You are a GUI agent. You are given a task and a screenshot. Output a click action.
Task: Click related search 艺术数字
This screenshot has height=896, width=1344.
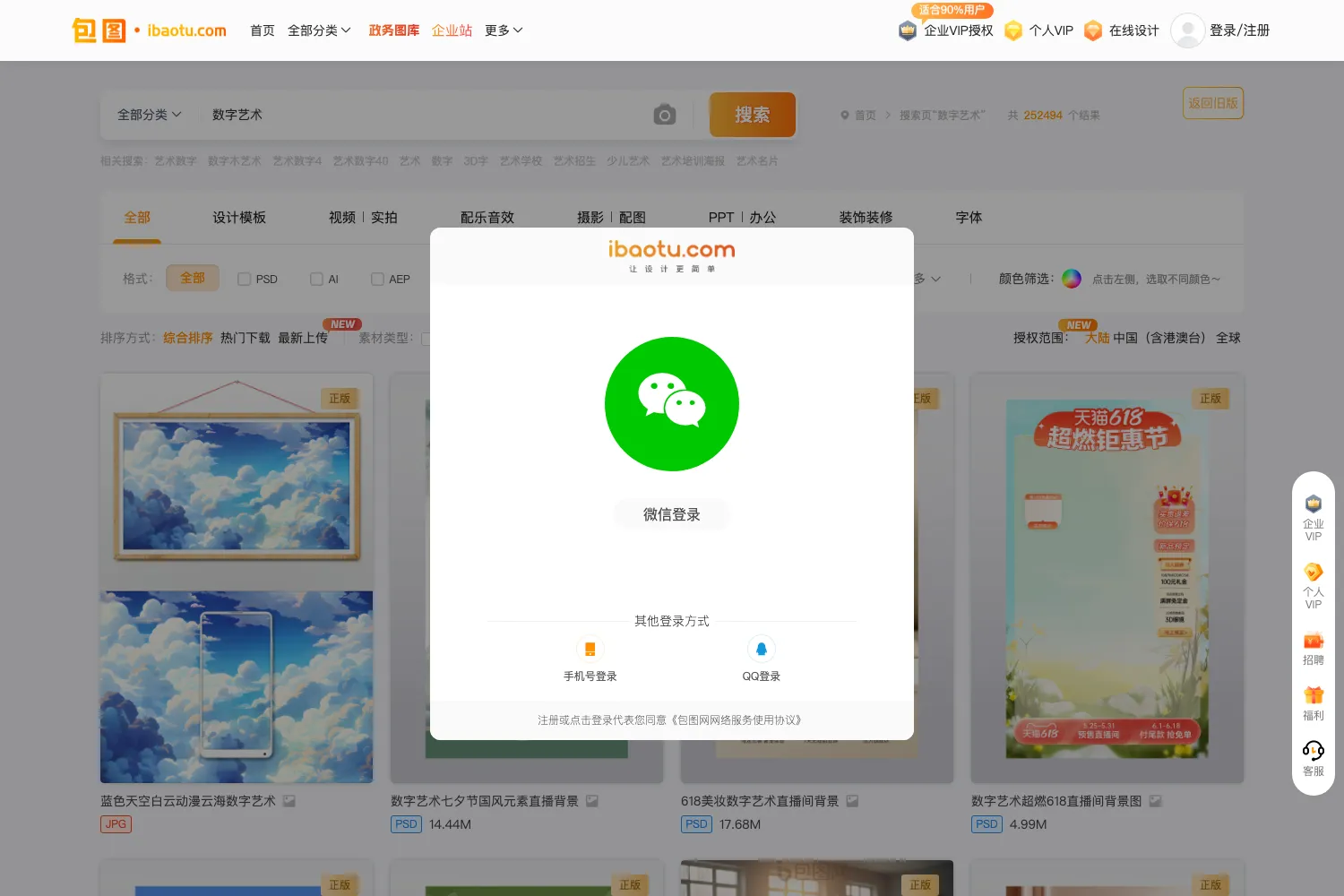176,161
